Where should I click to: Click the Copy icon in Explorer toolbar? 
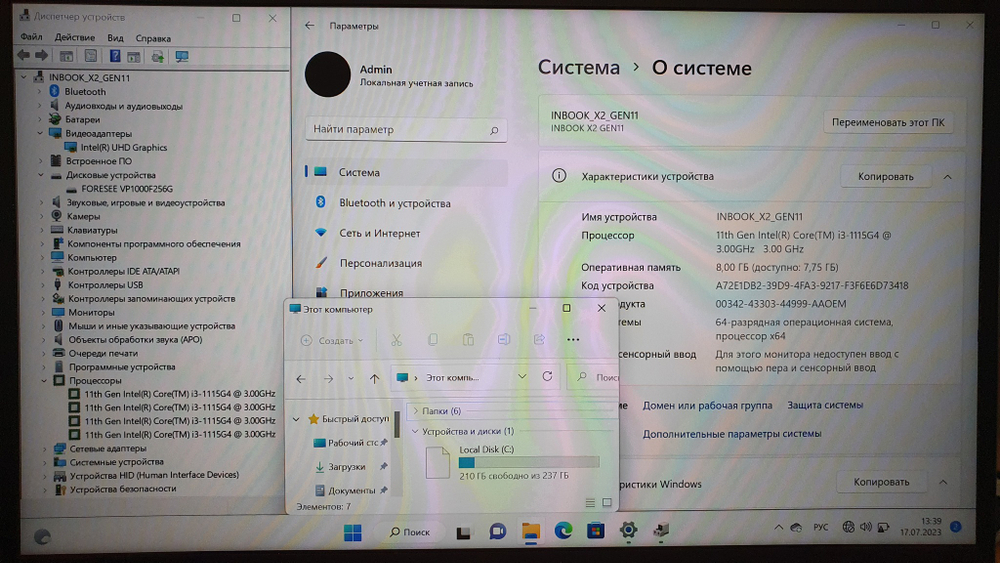pos(432,340)
